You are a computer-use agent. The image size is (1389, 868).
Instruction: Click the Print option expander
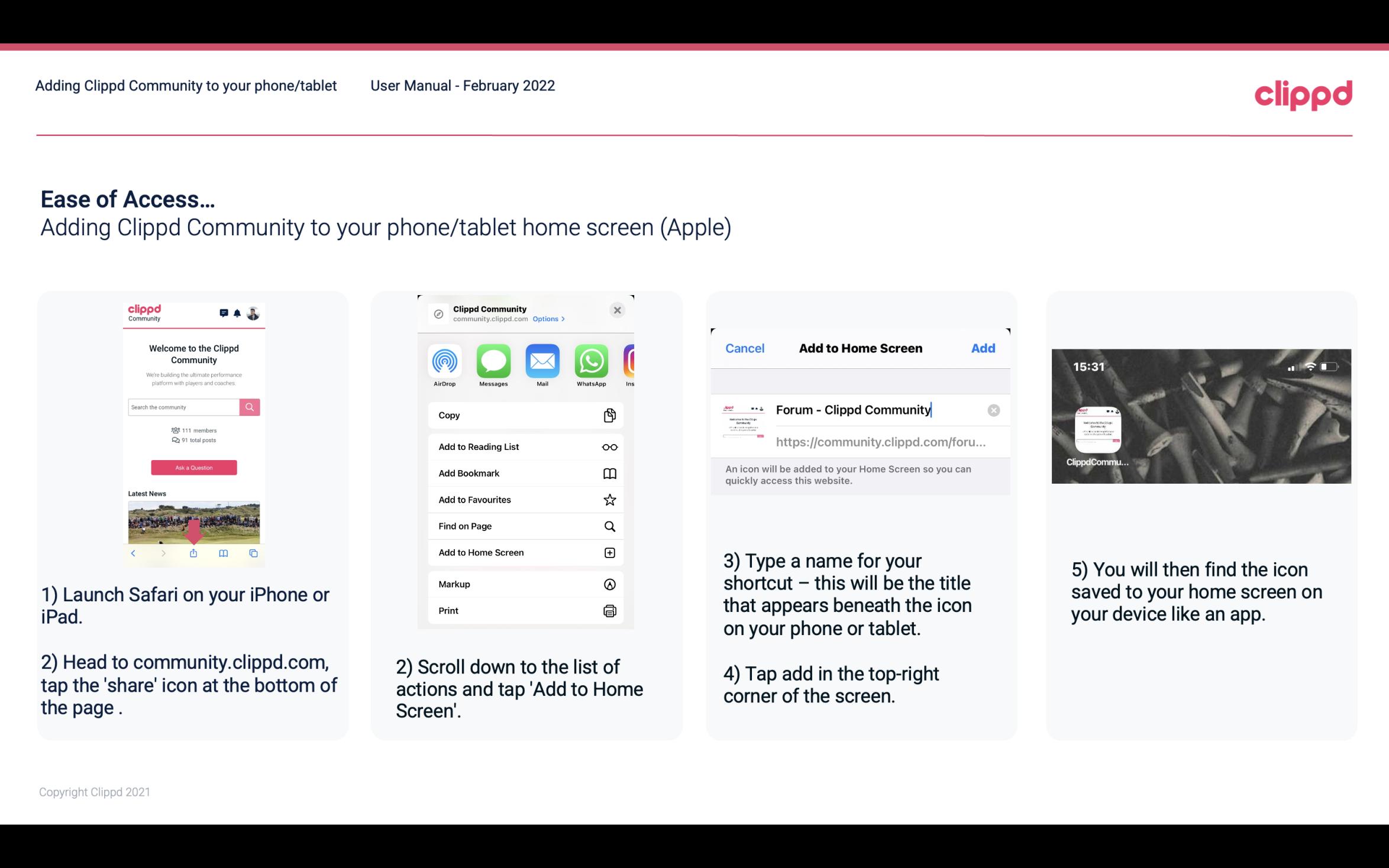pyautogui.click(x=609, y=610)
